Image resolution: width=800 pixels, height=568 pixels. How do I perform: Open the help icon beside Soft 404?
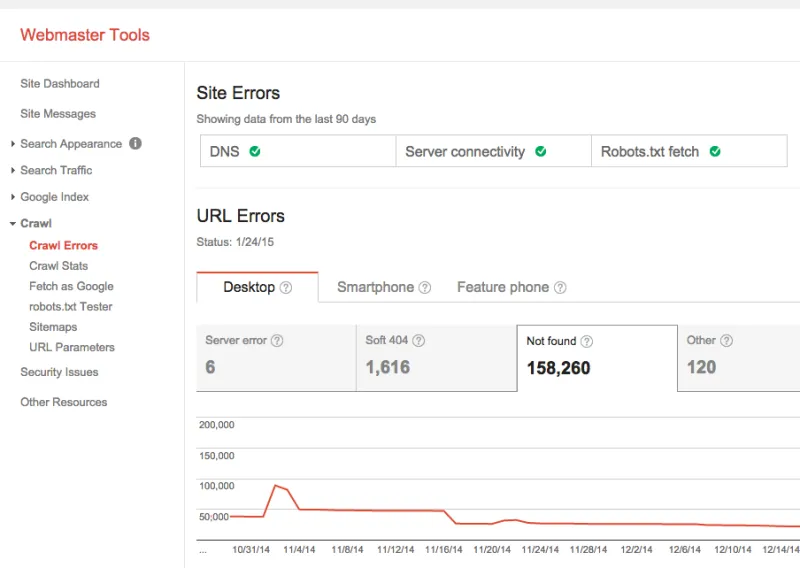point(418,340)
